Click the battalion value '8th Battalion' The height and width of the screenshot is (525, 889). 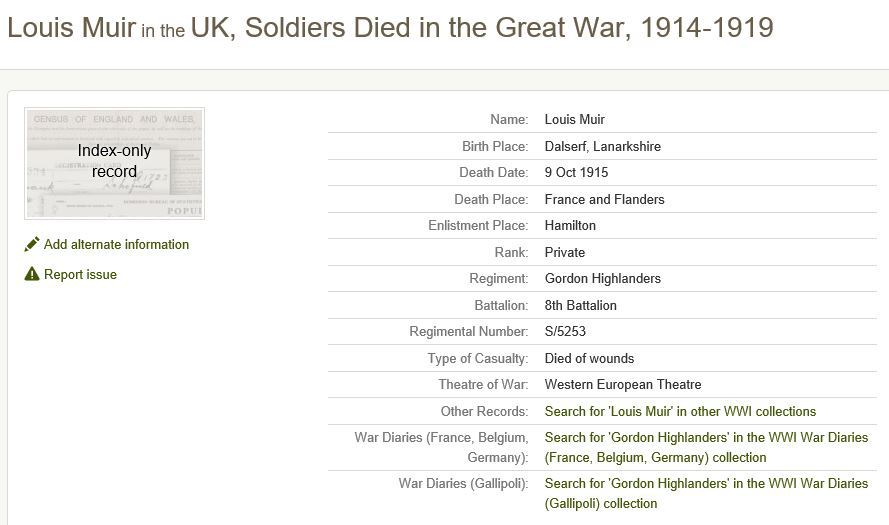pos(581,305)
